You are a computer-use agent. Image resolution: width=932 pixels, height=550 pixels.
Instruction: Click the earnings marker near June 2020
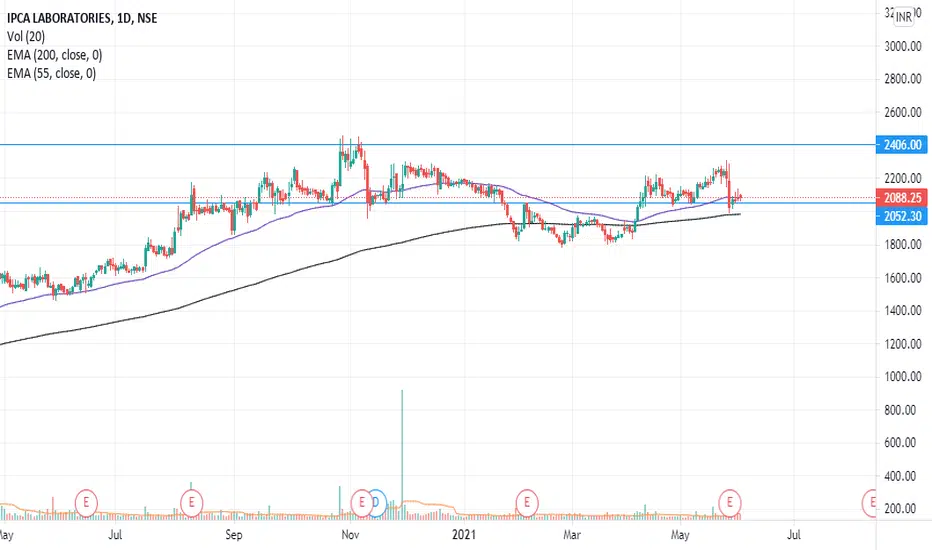click(x=86, y=502)
